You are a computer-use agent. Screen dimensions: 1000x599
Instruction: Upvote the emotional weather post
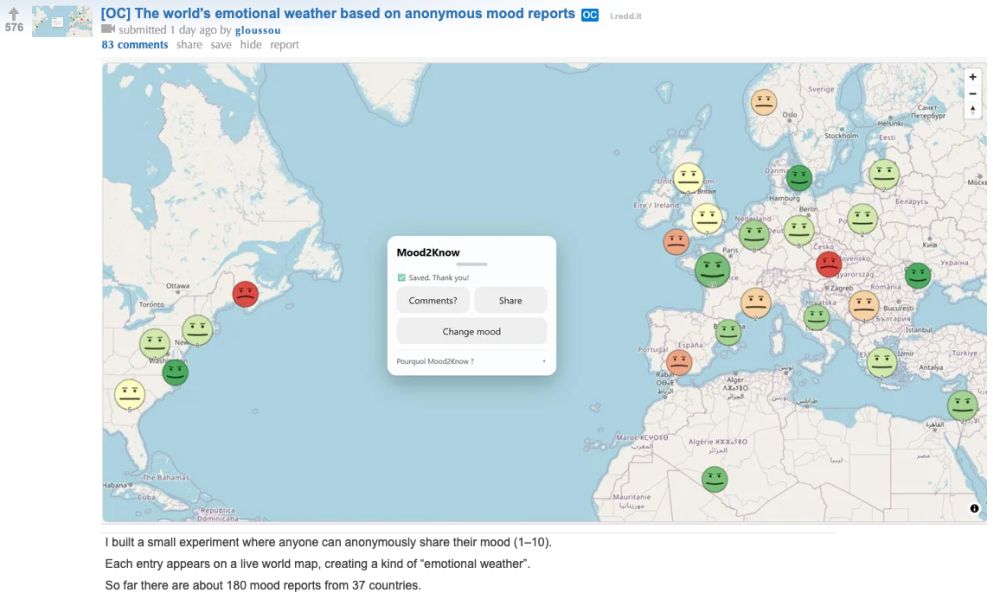tap(13, 13)
